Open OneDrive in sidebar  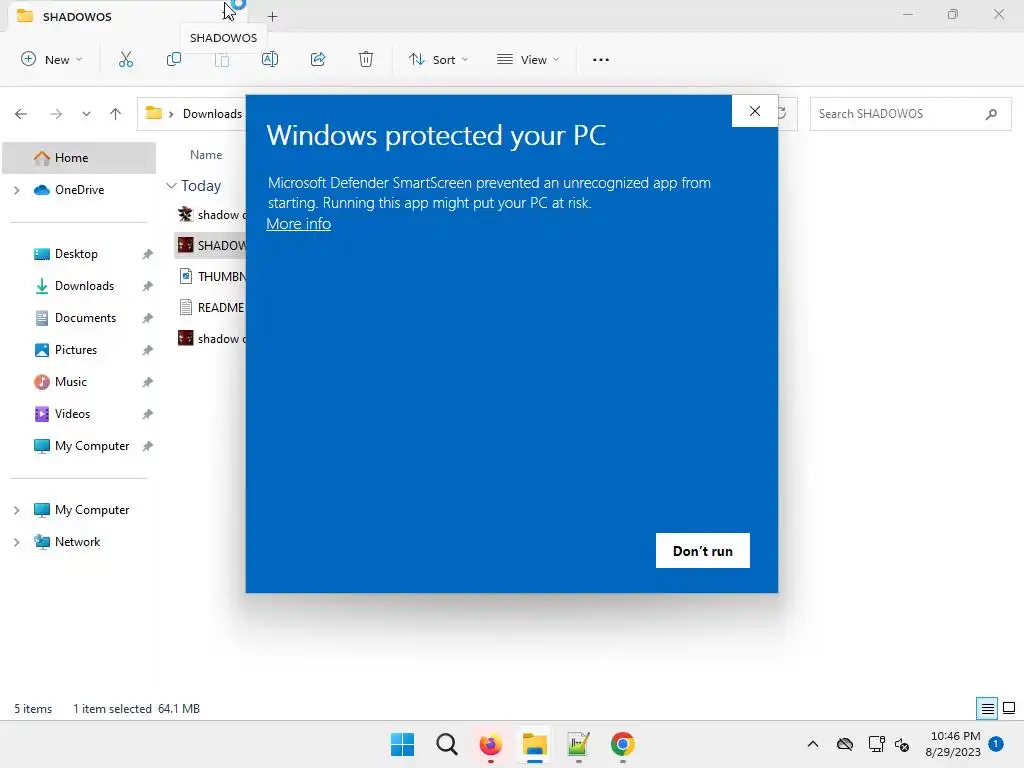pyautogui.click(x=80, y=189)
